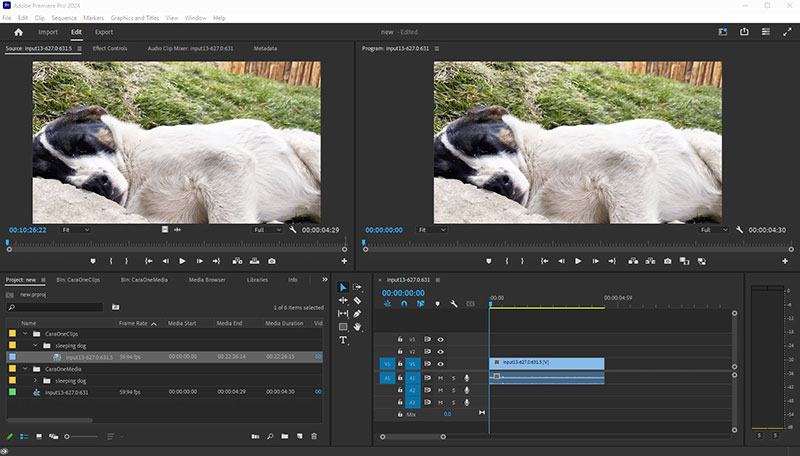The width and height of the screenshot is (800, 456).
Task: Open the Markers menu
Action: [93, 18]
